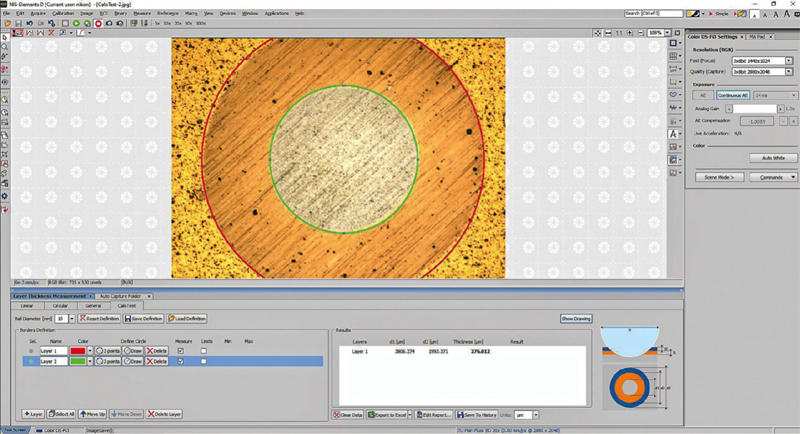Viewport: 800px width, 434px height.
Task: Select the 5x objective button in toolbar
Action: [157, 23]
